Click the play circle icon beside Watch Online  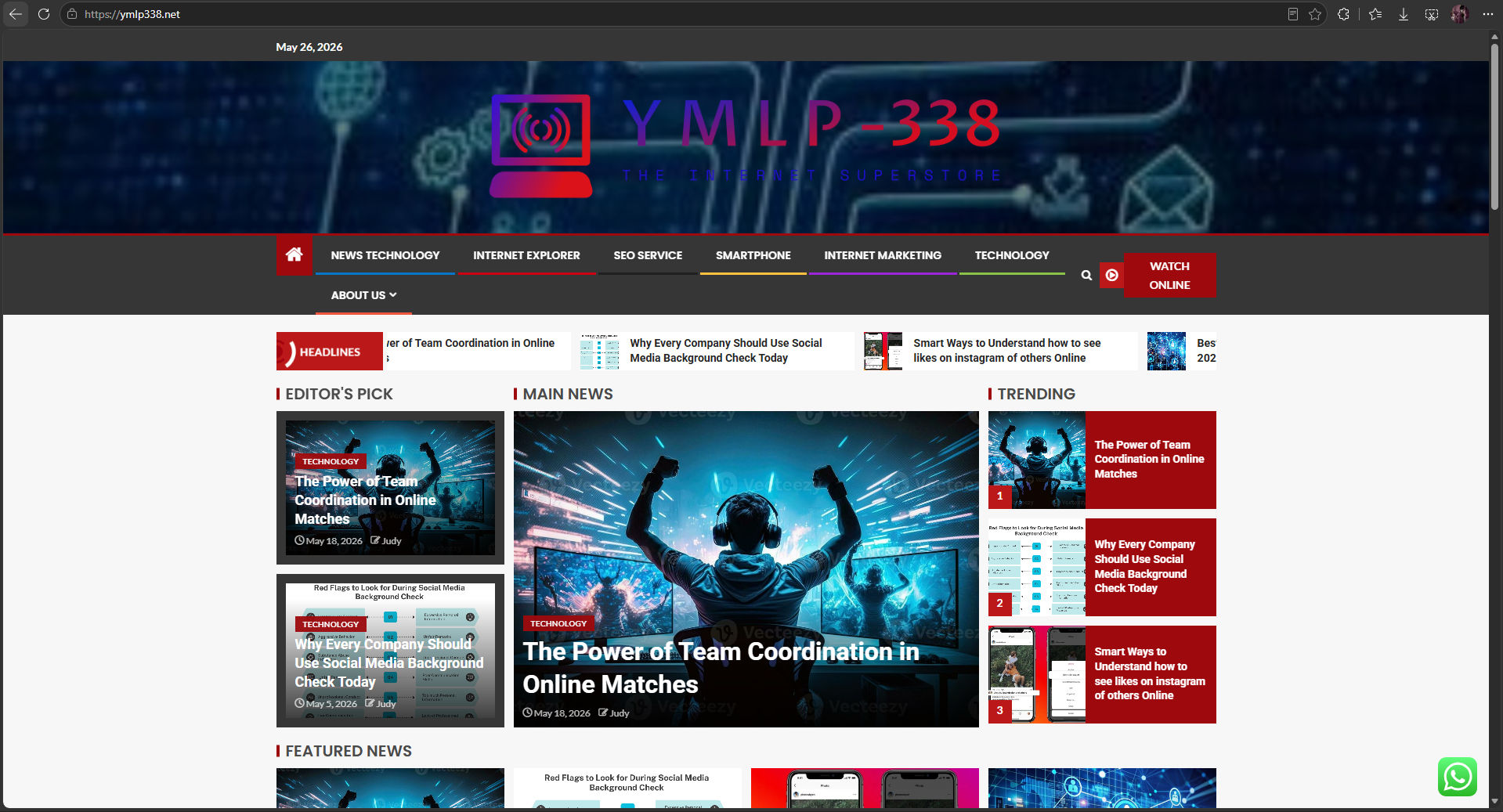(1111, 275)
